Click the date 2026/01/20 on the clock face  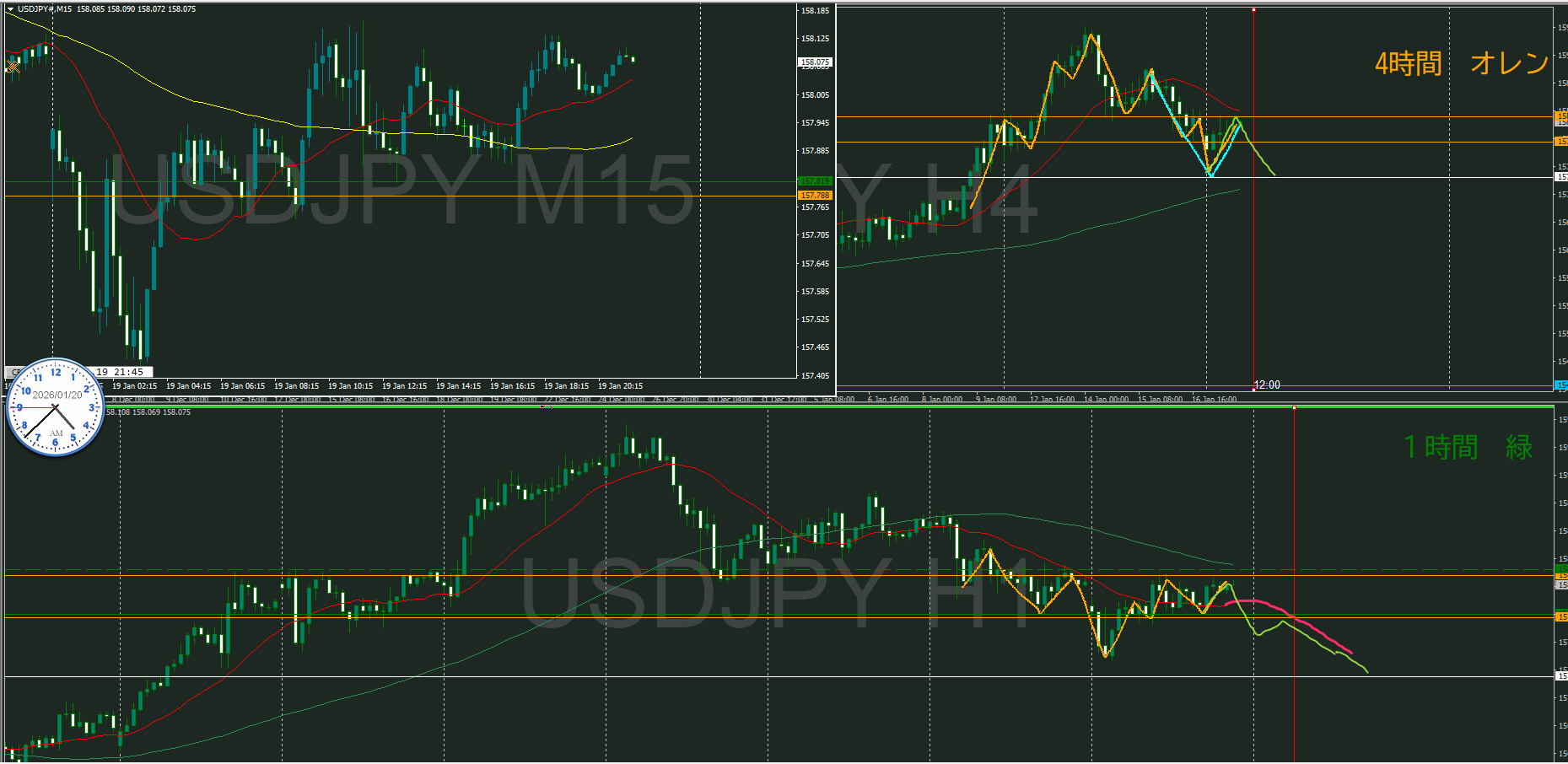57,395
